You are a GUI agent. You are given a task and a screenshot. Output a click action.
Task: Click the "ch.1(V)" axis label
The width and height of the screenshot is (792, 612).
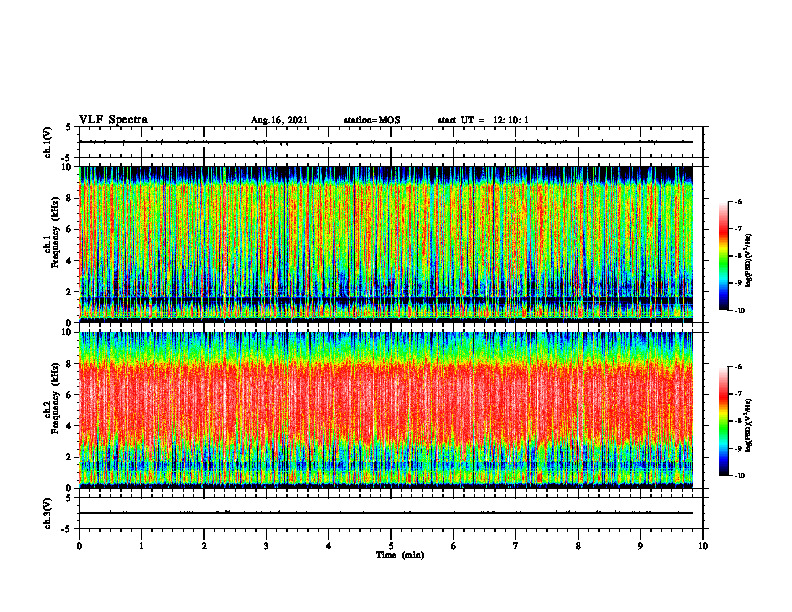click(x=48, y=142)
